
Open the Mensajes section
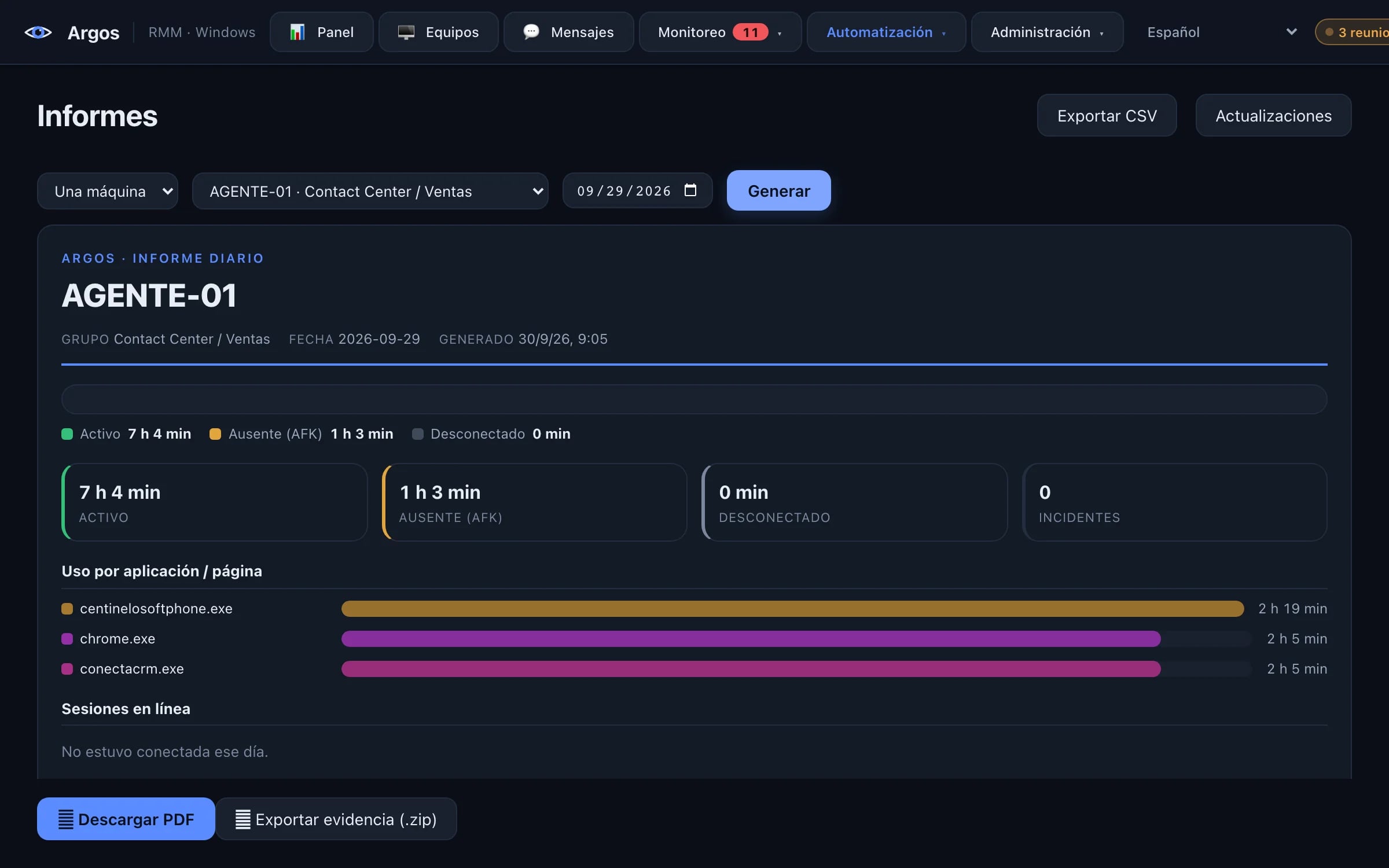[569, 32]
